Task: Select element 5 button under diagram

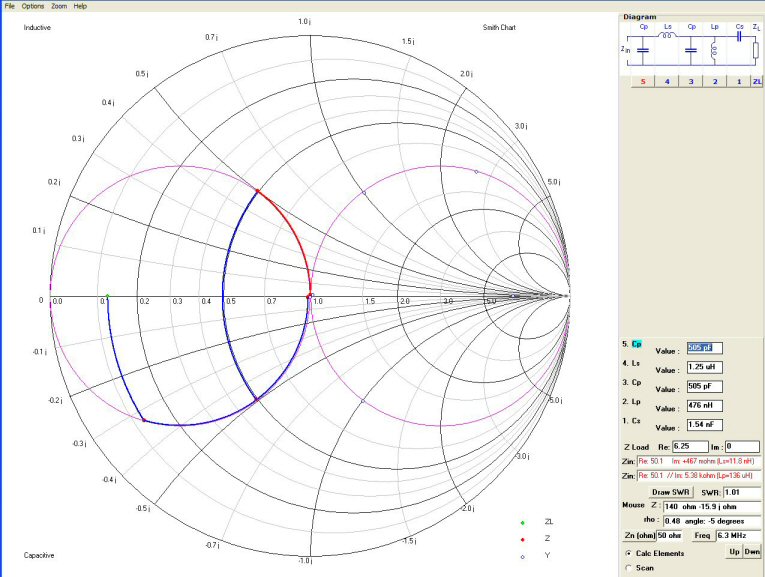Action: pos(642,81)
